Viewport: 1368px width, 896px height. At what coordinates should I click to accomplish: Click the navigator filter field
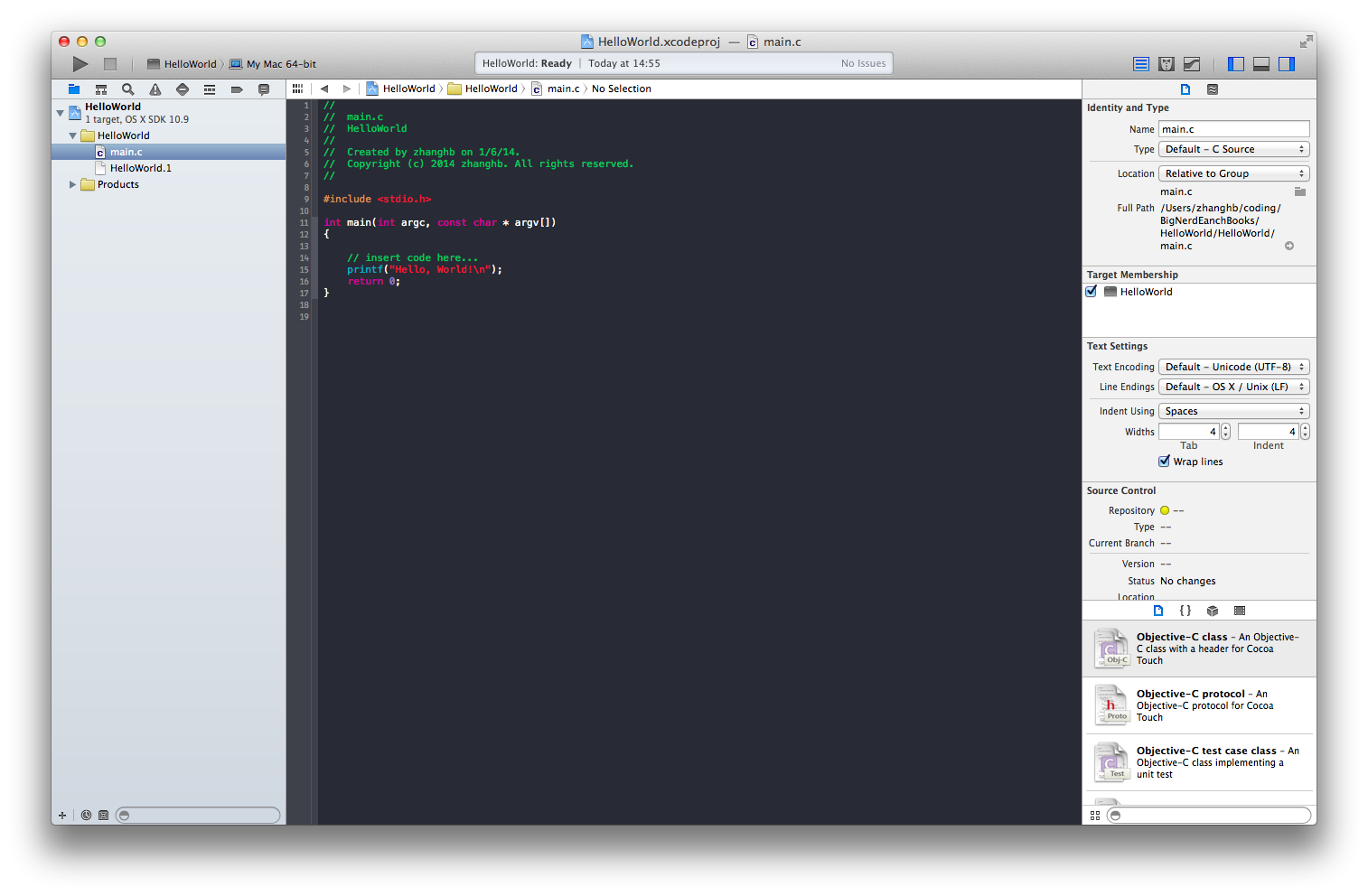(x=198, y=816)
